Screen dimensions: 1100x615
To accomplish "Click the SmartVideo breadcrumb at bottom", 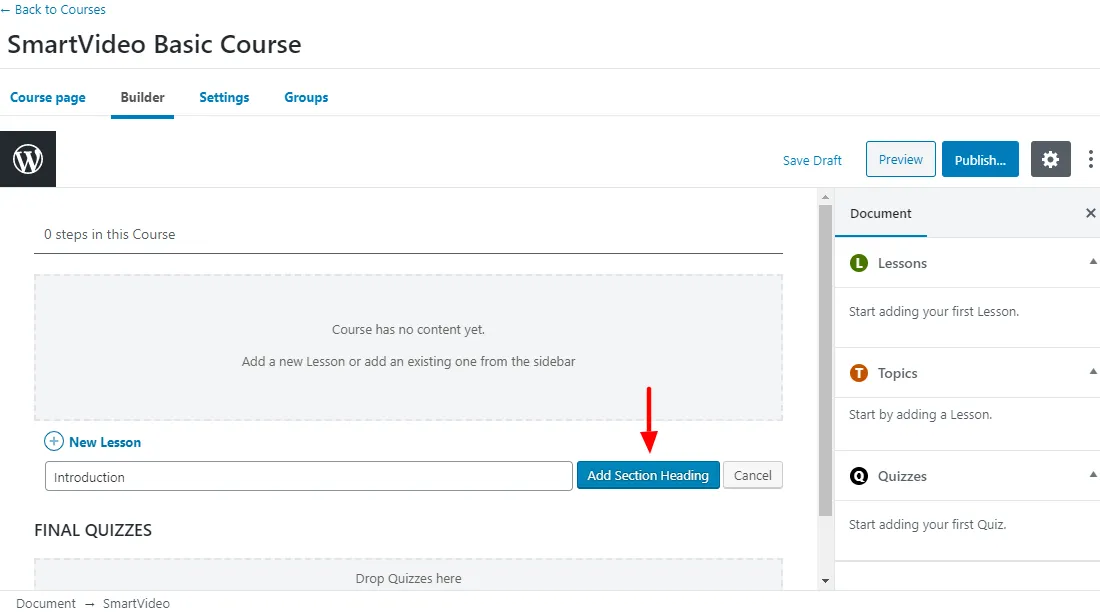I will (x=136, y=604).
